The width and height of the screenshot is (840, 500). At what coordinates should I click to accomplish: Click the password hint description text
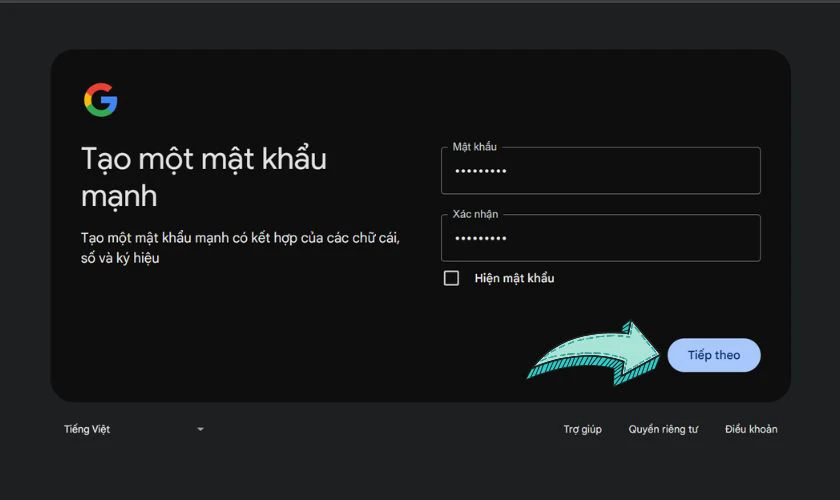(x=240, y=248)
